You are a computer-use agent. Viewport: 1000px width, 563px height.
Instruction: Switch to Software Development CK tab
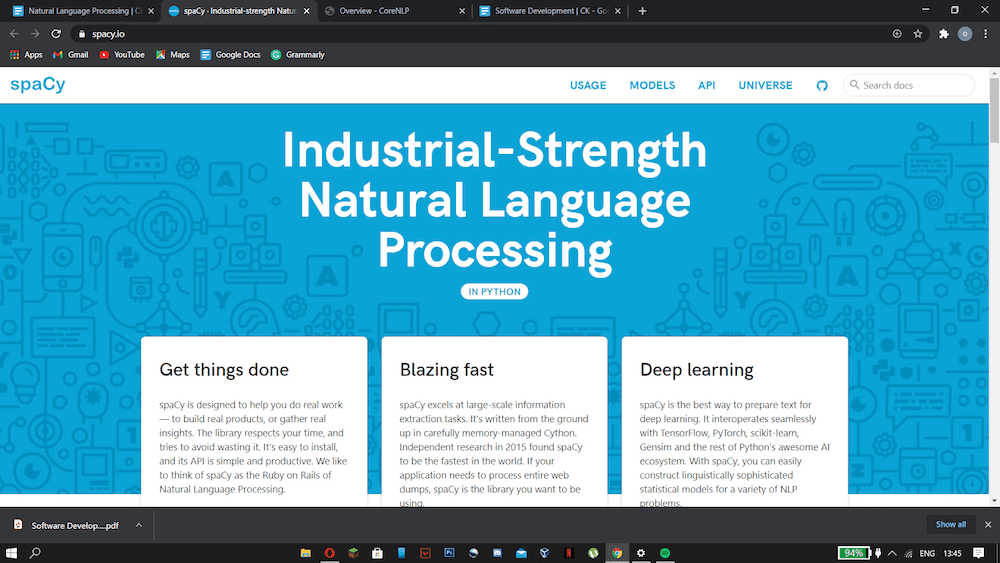coord(550,11)
